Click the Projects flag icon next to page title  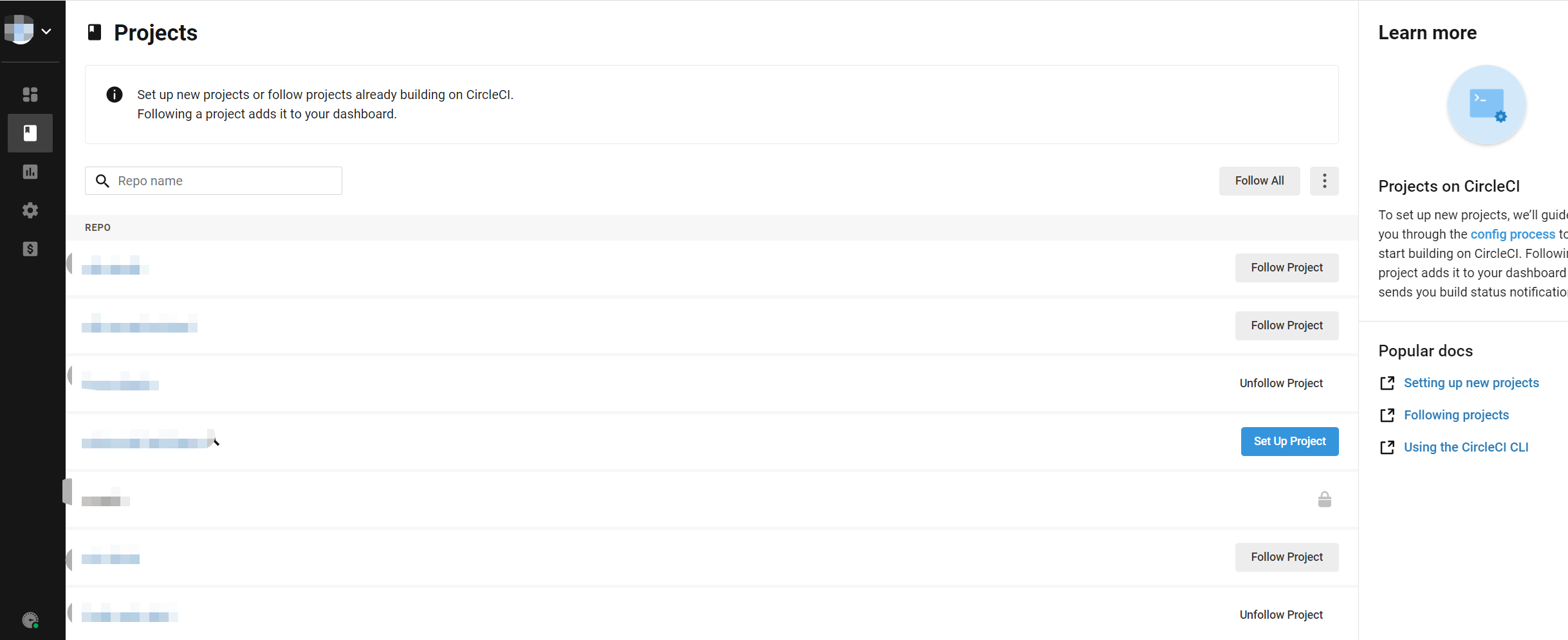coord(94,32)
